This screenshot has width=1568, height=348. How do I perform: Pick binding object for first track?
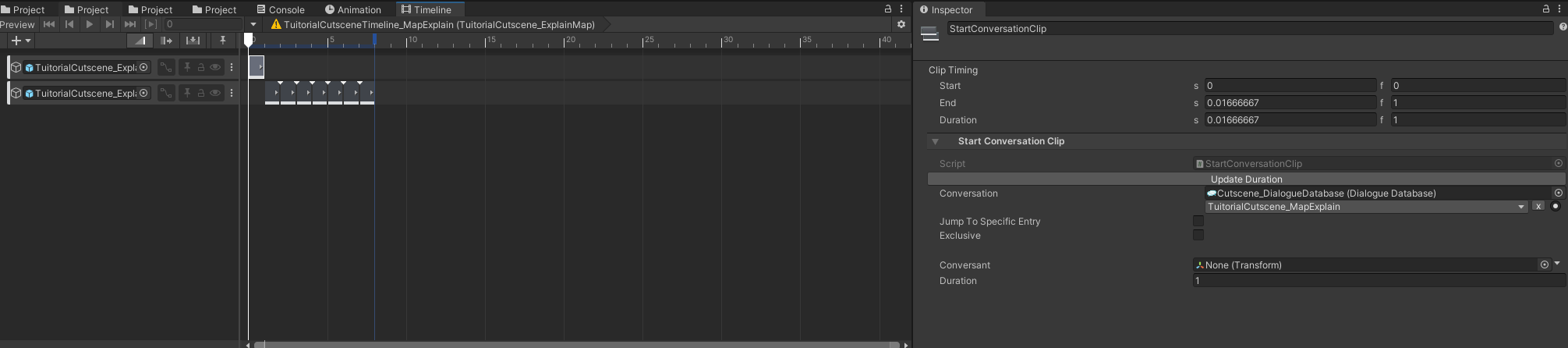point(143,67)
